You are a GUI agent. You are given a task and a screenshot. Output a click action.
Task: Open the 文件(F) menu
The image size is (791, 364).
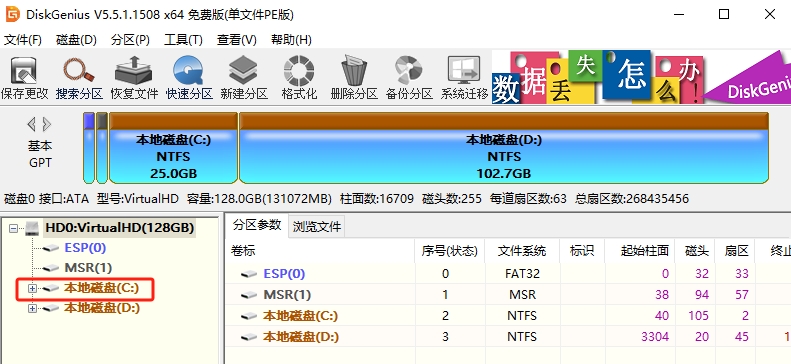click(x=23, y=40)
